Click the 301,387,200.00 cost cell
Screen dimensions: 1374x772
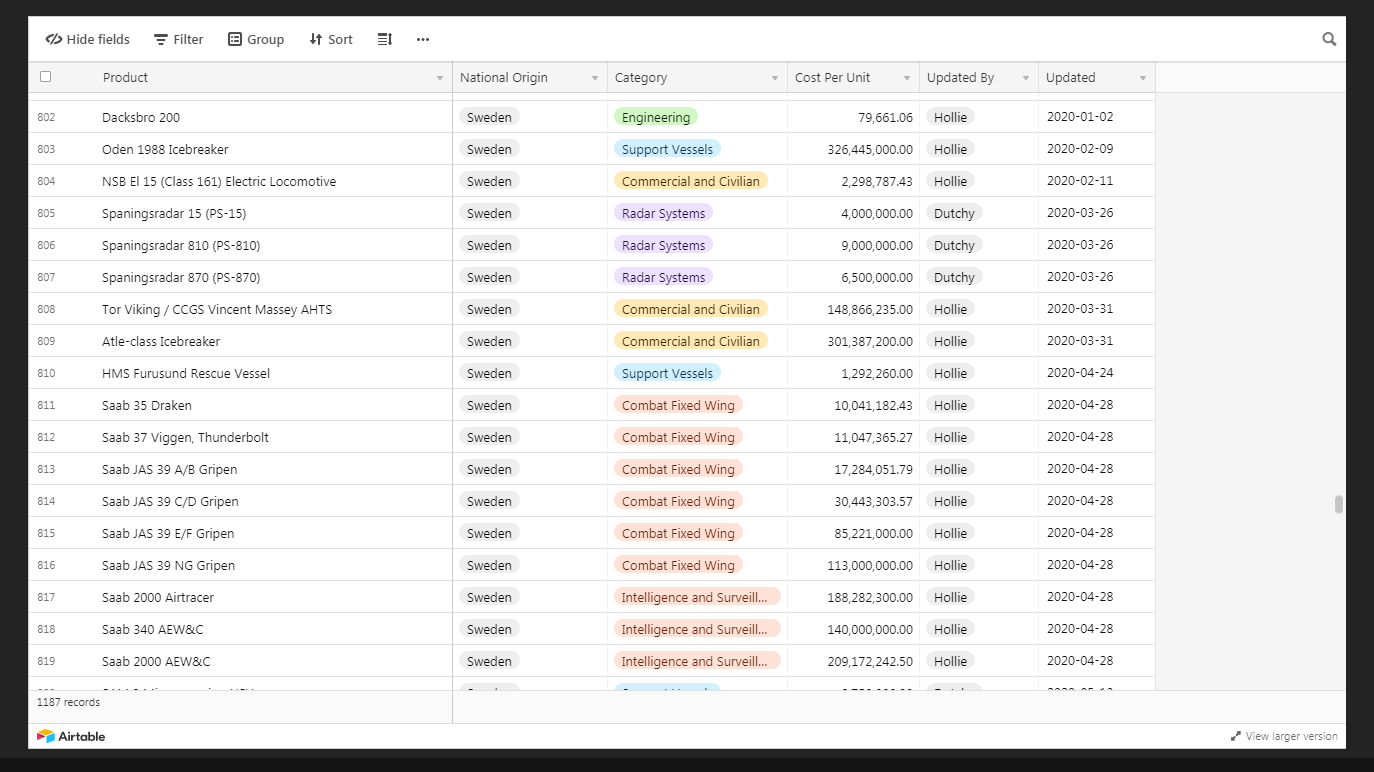pos(853,341)
